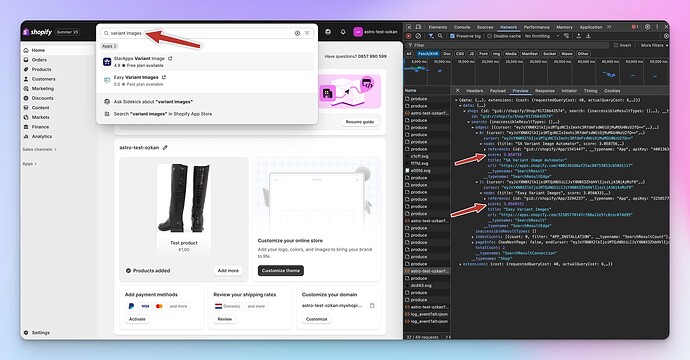The height and width of the screenshot is (360, 690).
Task: Open DevTools settings gear
Action: (x=647, y=27)
